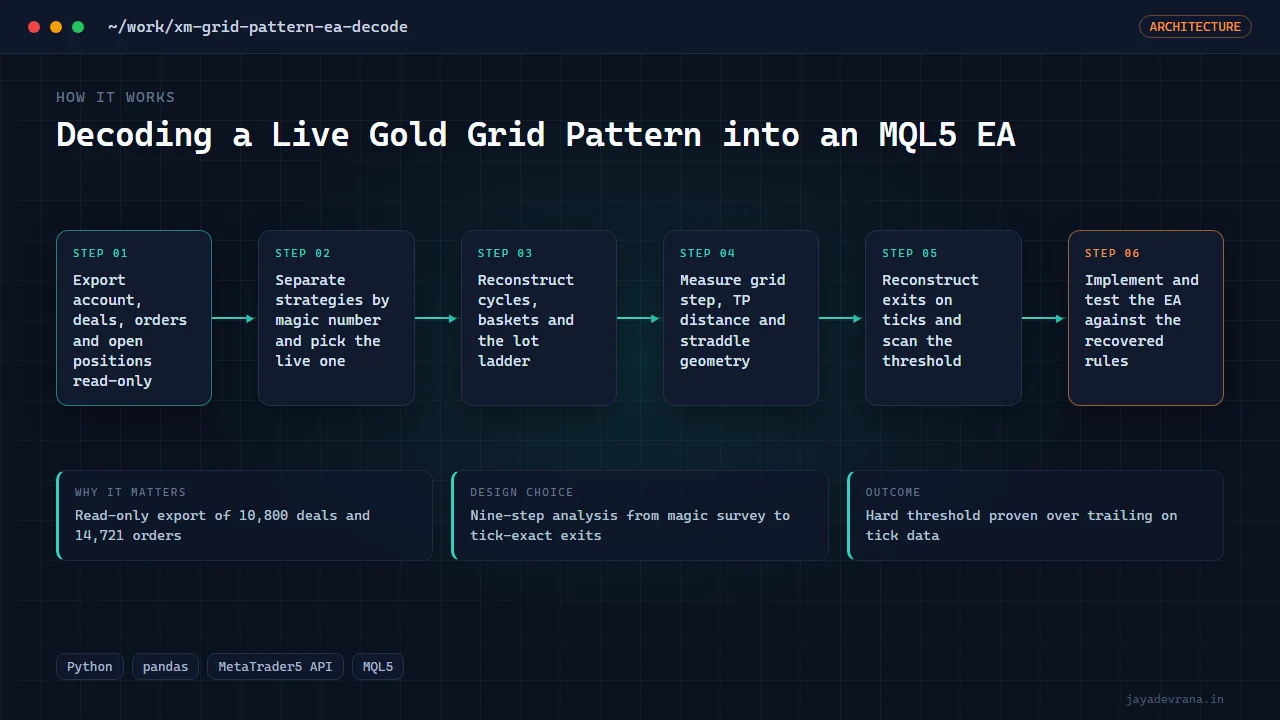Click the MQL5 tag

point(378,667)
